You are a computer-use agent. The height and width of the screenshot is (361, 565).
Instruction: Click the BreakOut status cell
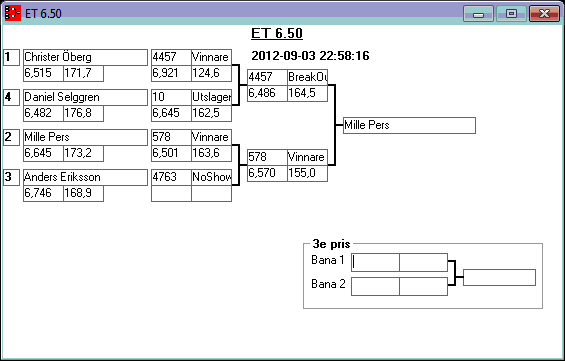tap(307, 77)
